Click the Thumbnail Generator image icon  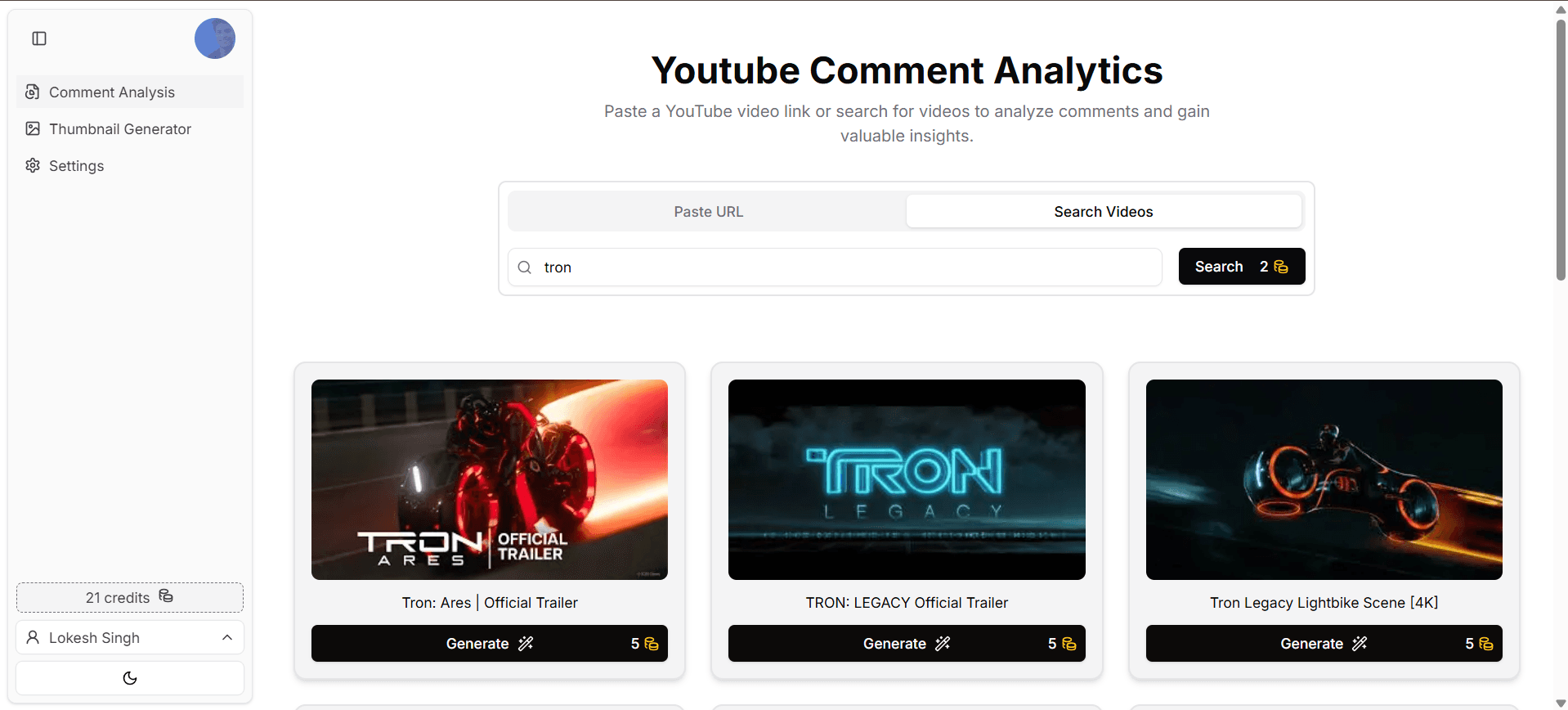click(33, 128)
